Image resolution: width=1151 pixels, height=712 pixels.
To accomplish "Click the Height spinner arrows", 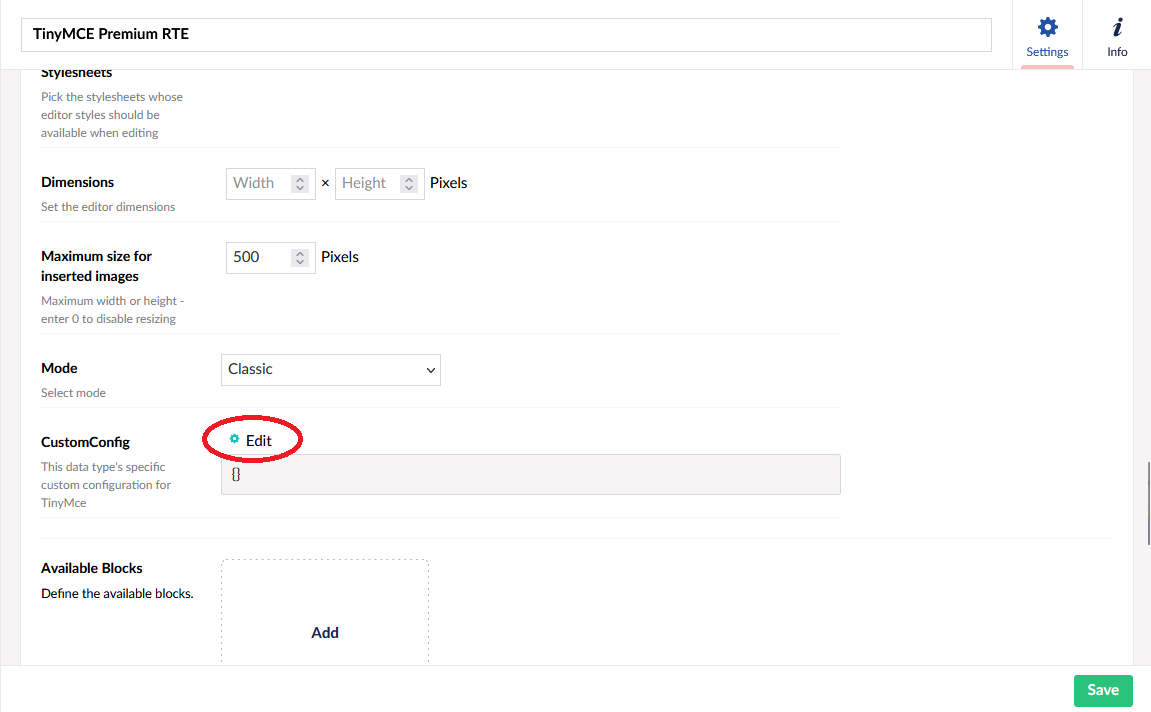I will pyautogui.click(x=409, y=184).
